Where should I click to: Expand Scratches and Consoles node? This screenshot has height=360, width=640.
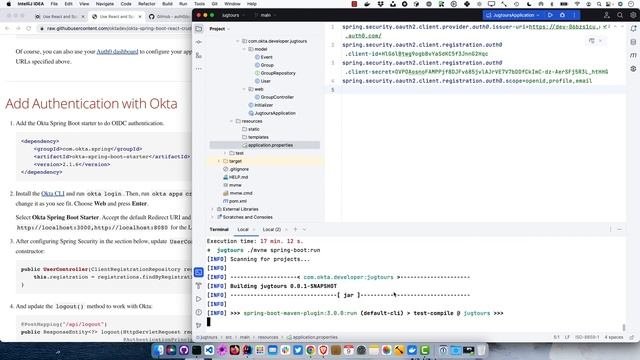(x=212, y=217)
